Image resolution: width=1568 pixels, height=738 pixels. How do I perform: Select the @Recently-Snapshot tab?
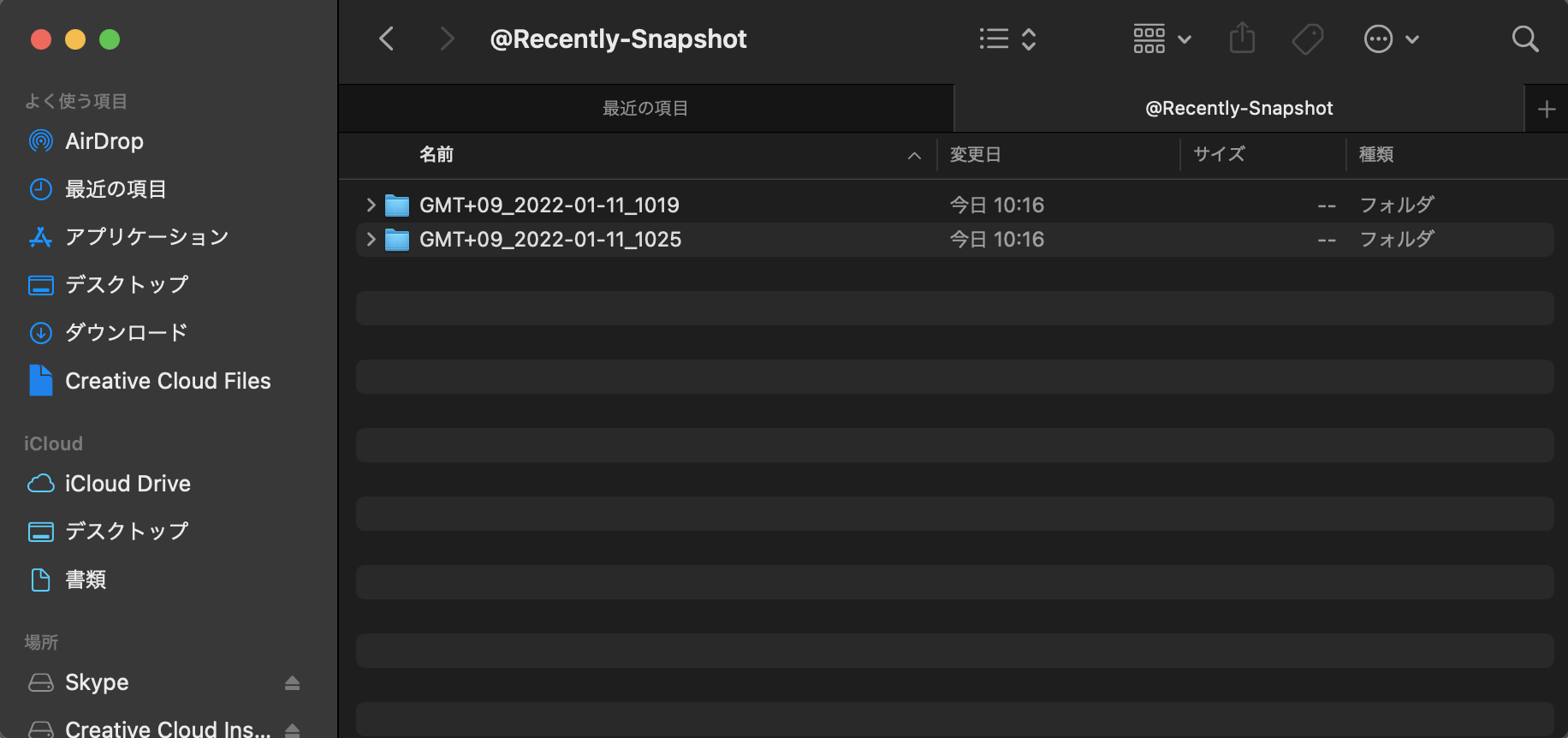click(x=1238, y=109)
